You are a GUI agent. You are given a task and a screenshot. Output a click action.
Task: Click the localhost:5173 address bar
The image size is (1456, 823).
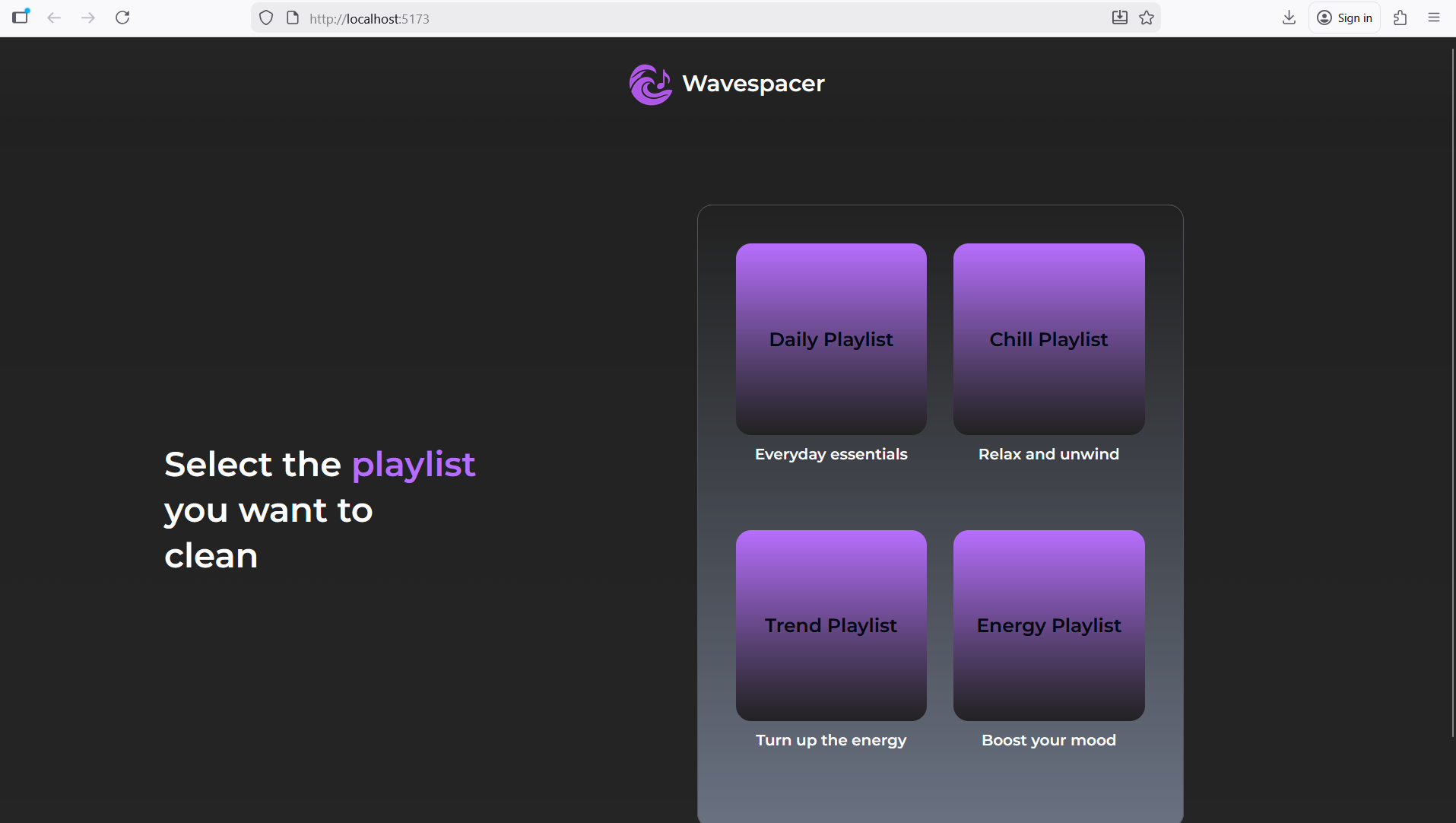[684, 18]
